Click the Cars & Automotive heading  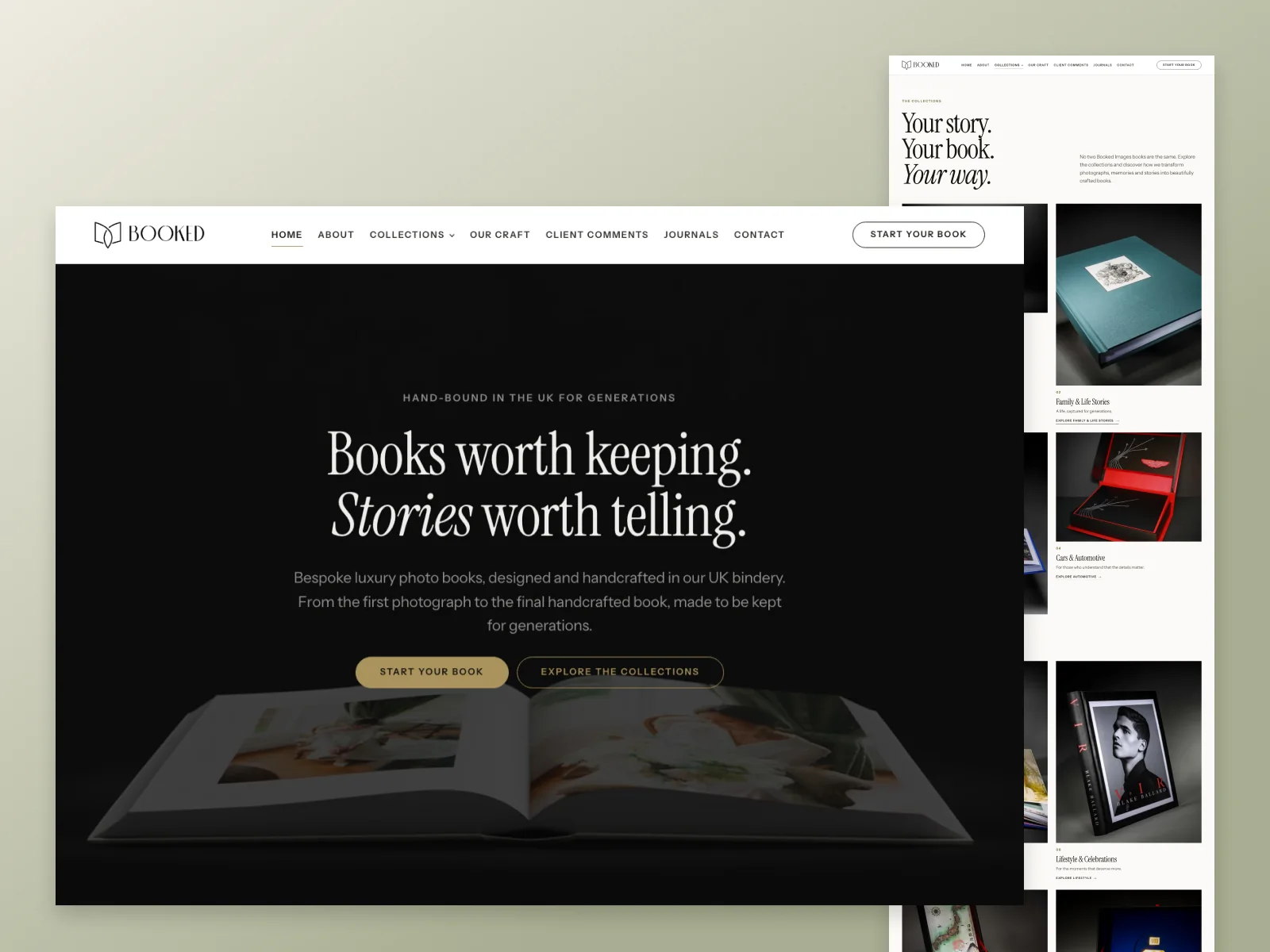click(x=1080, y=559)
